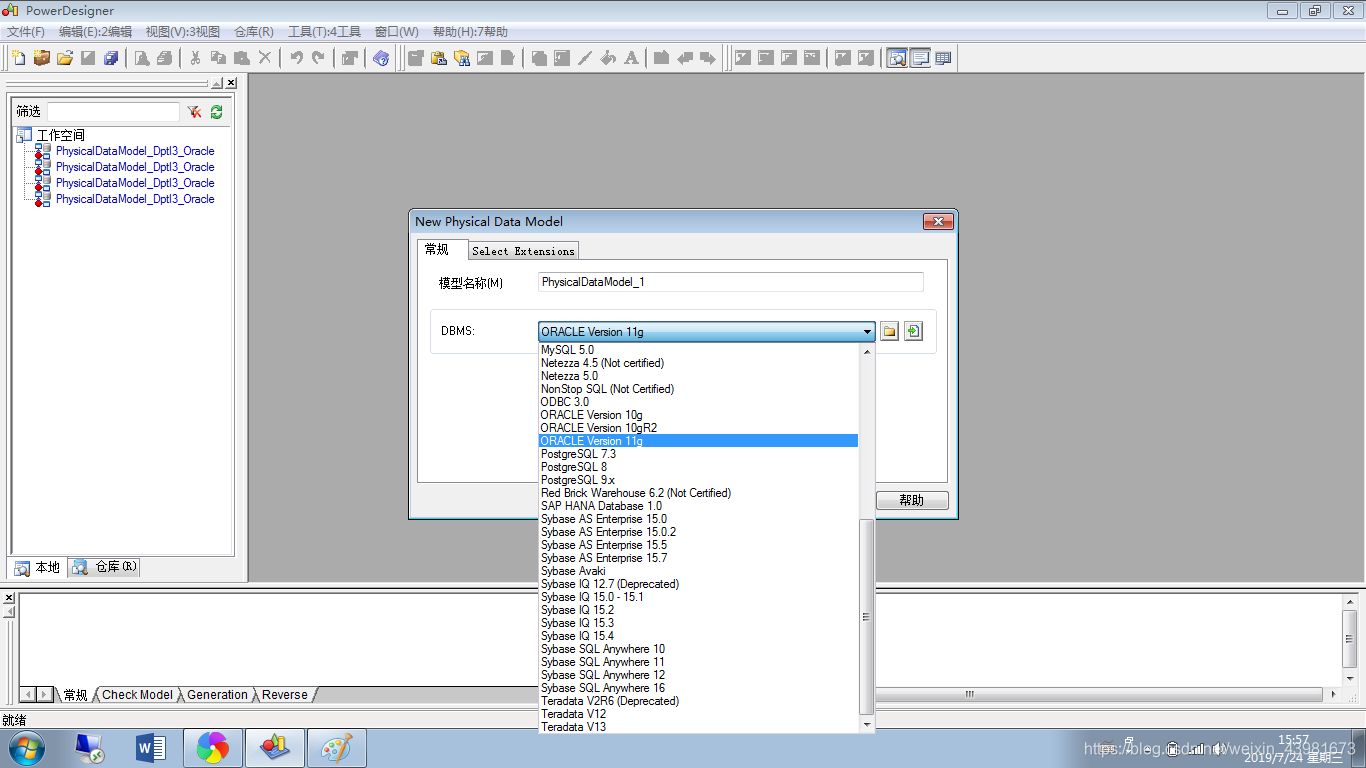Click the Word icon on taskbar
The image size is (1366, 768).
pos(151,748)
